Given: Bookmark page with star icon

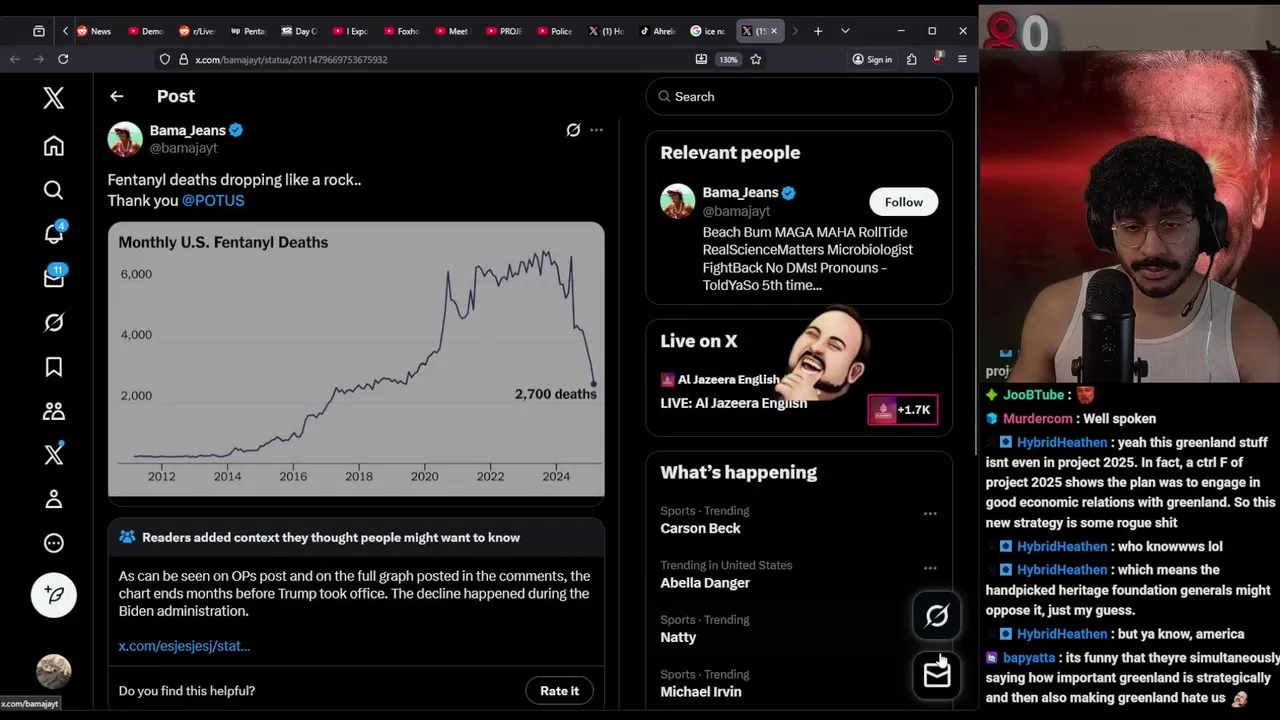Looking at the screenshot, I should tap(756, 59).
